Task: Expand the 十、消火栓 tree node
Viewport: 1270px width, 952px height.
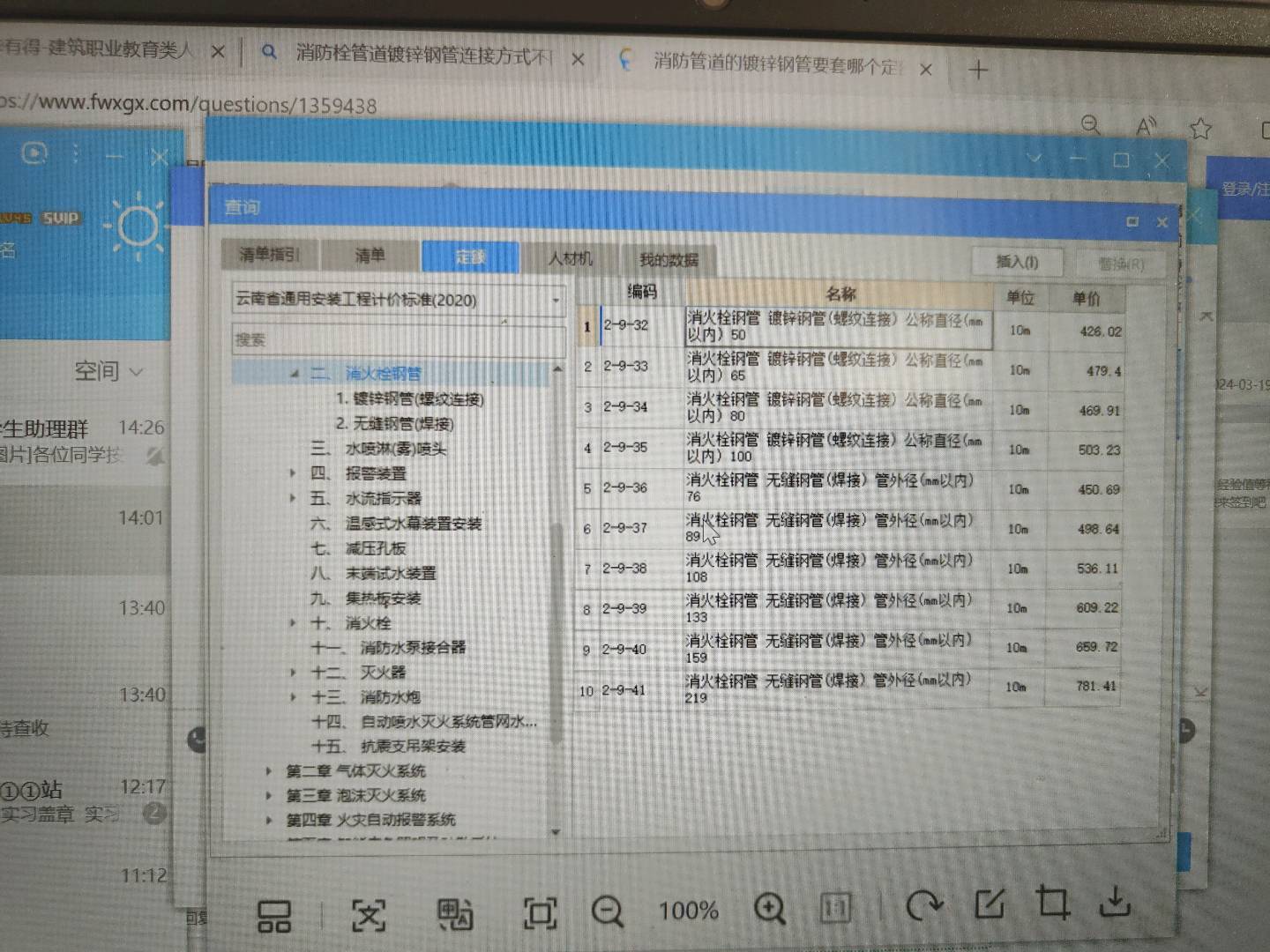Action: click(293, 623)
